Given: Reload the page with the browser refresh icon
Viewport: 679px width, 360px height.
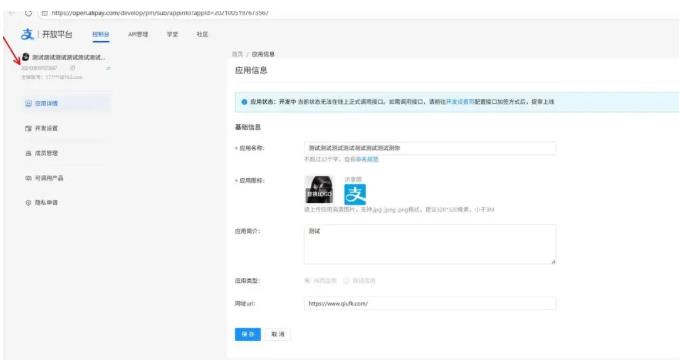Looking at the screenshot, I should 28,13.
